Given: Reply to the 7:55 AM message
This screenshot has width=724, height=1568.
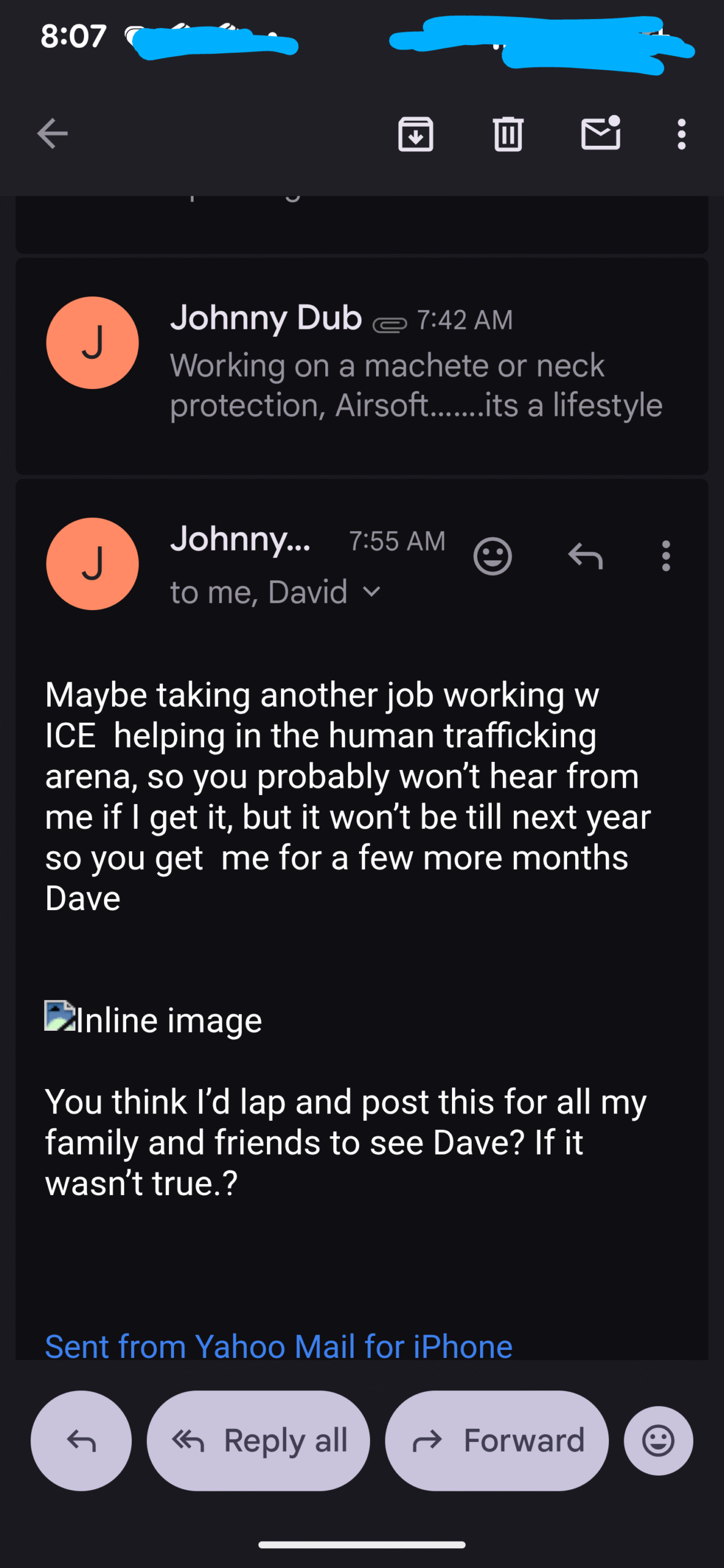Looking at the screenshot, I should click(x=586, y=556).
